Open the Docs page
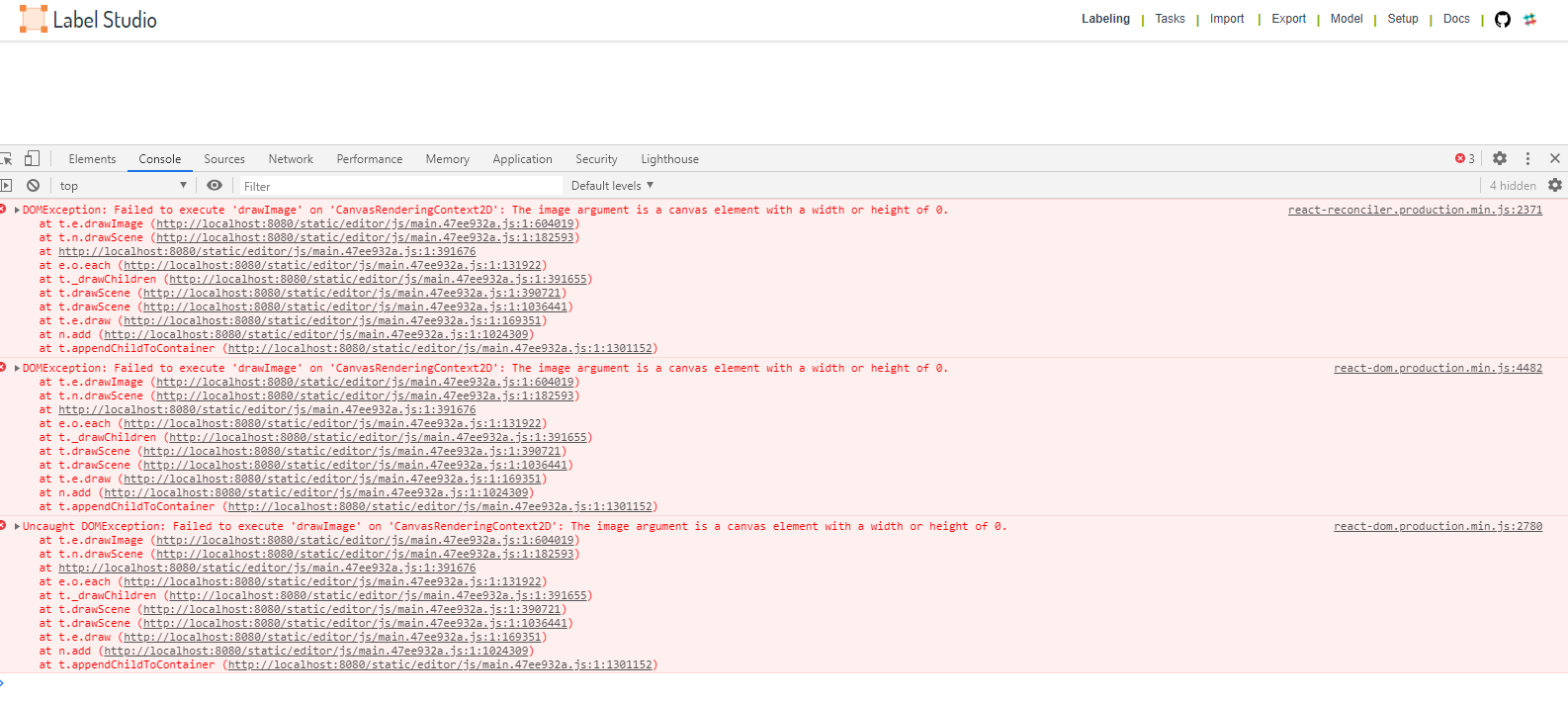The width and height of the screenshot is (1568, 701). (1456, 19)
